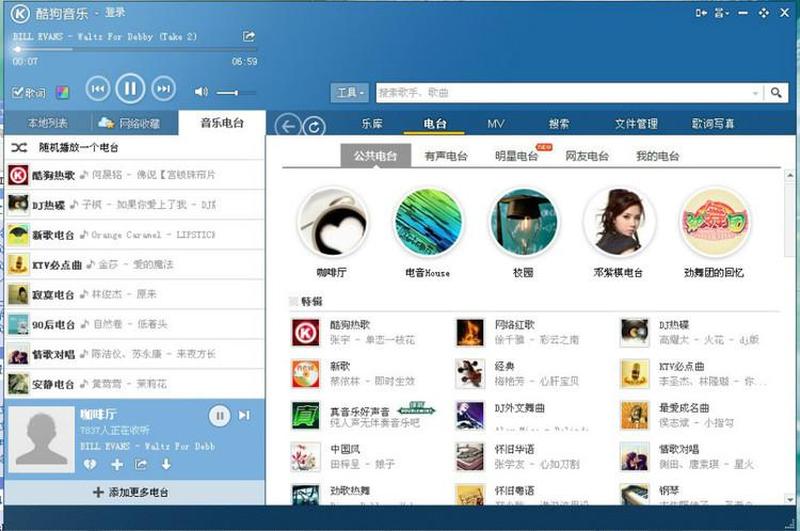Select the 我的电台 sub-tab
This screenshot has width=800, height=531.
[657, 156]
